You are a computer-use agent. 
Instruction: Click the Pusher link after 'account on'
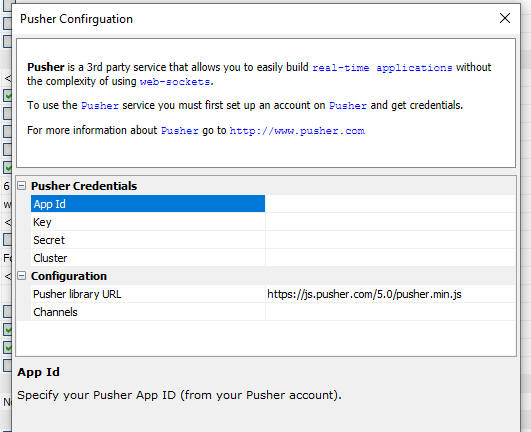pyautogui.click(x=348, y=106)
